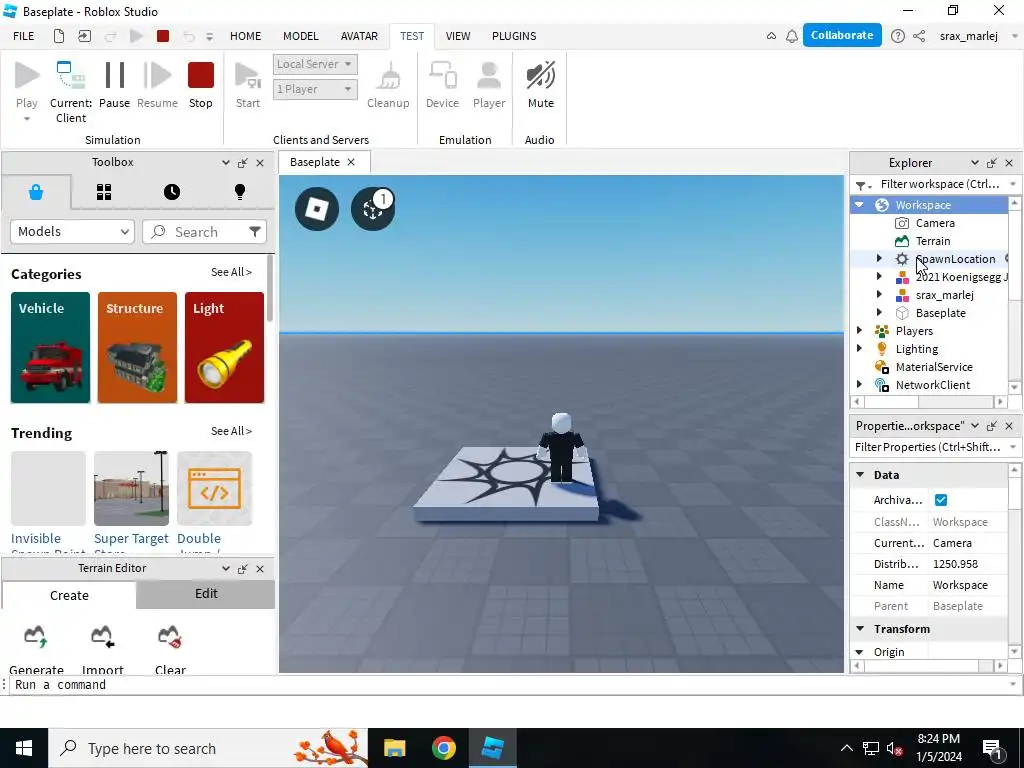The height and width of the screenshot is (768, 1024).
Task: Expand the 2021 Koenigsegg model node
Action: coord(879,277)
